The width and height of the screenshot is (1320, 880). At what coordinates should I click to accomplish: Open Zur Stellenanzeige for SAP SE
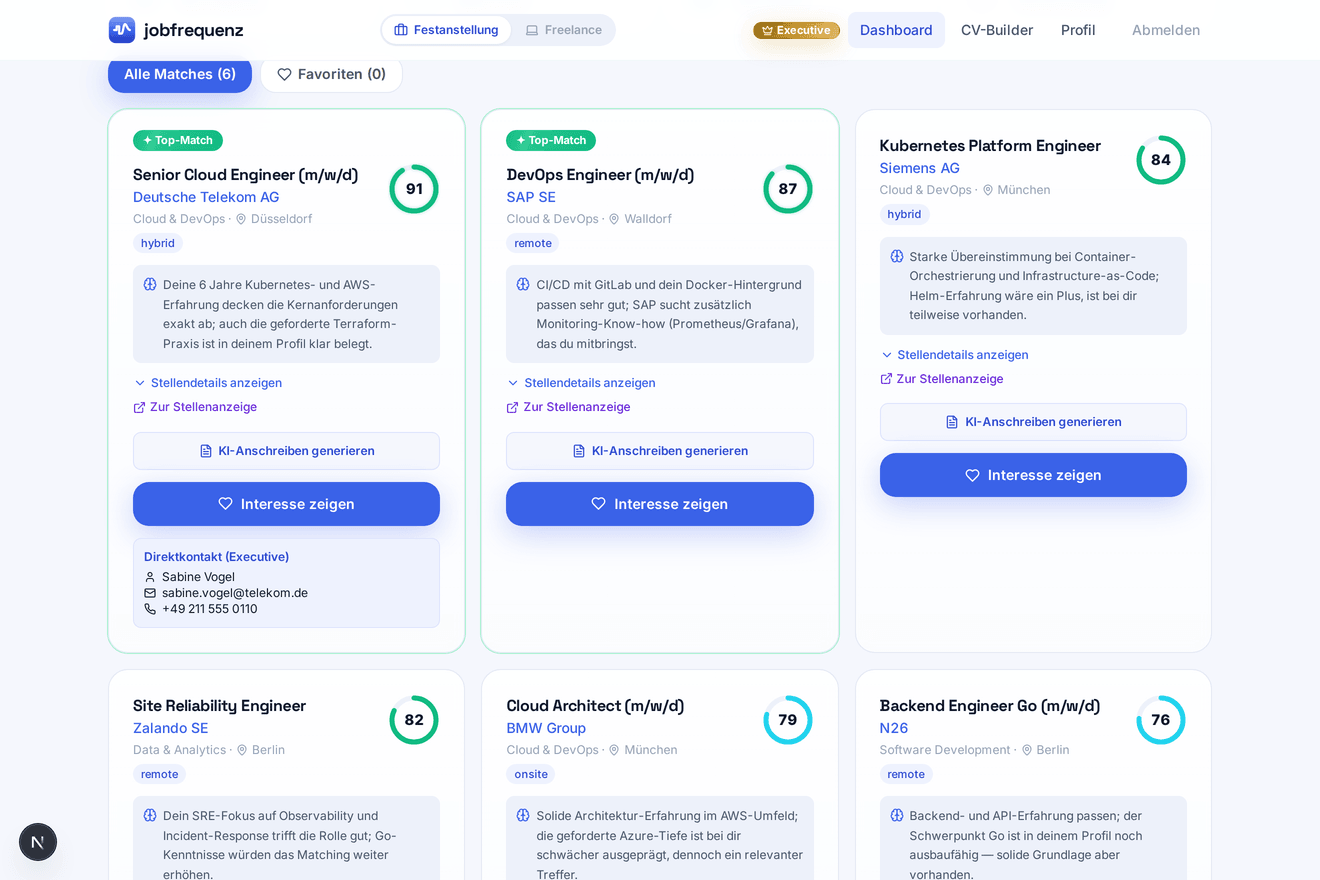point(568,407)
